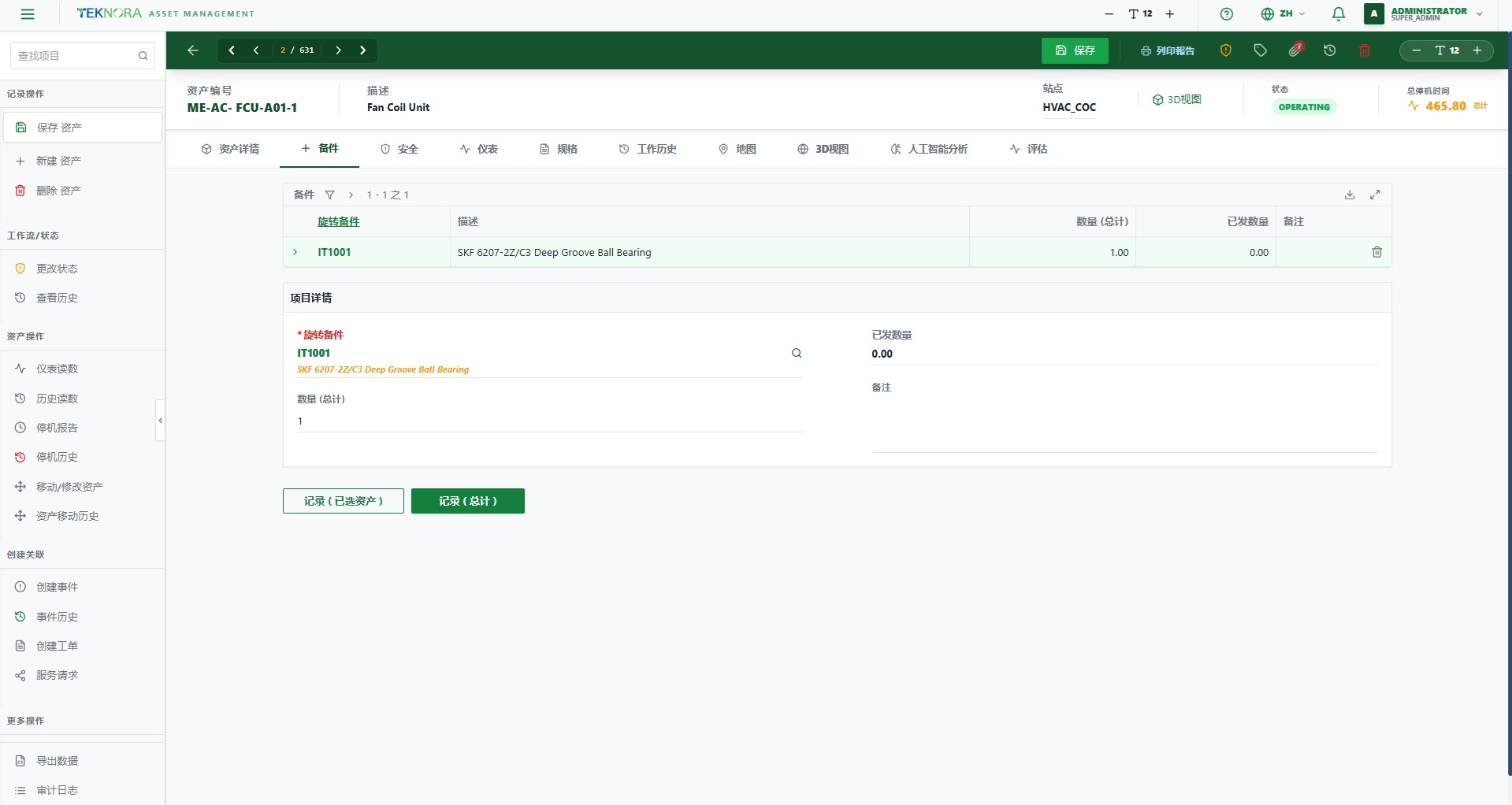Open history clock icon in toolbar

(x=1330, y=50)
